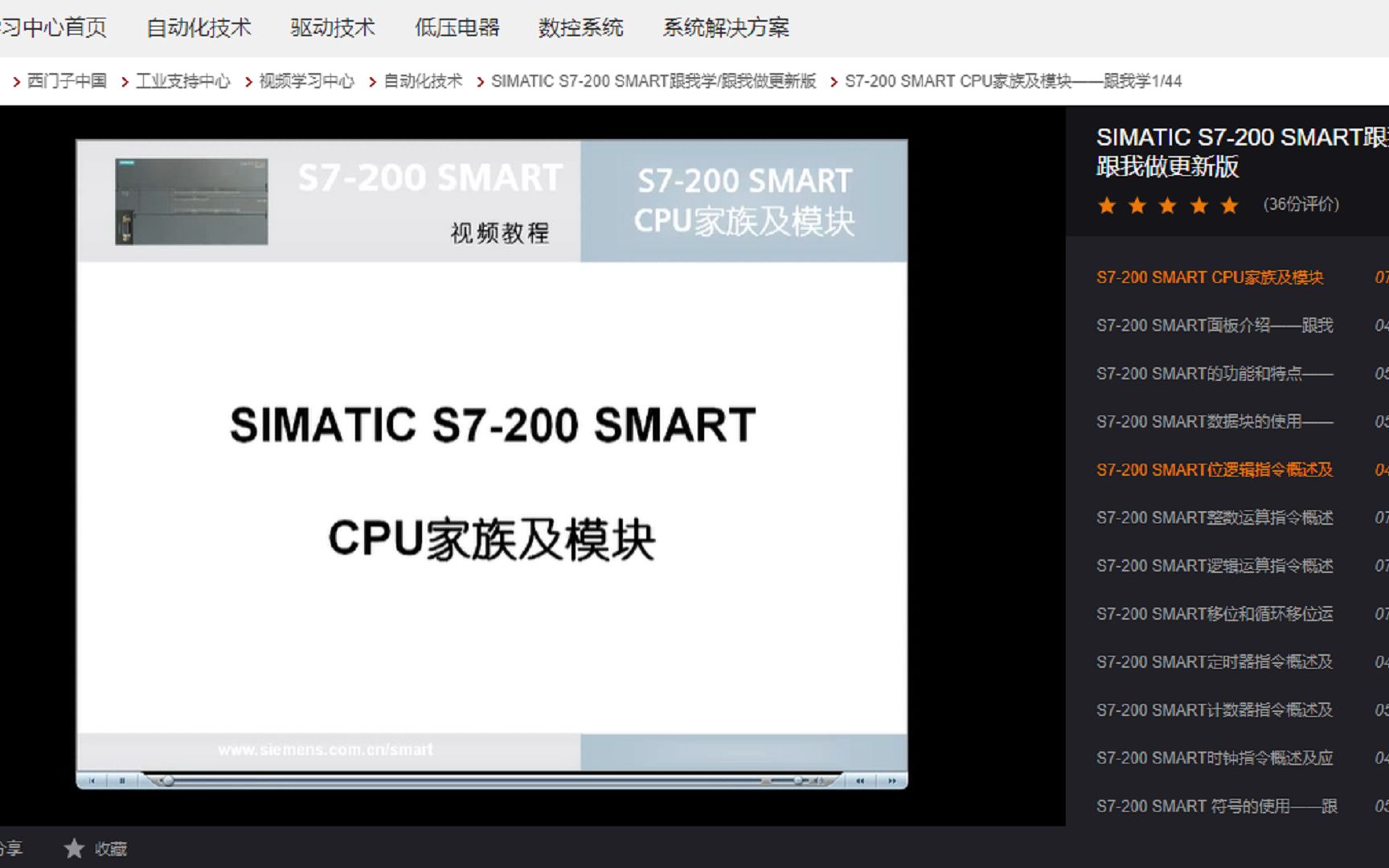This screenshot has height=868, width=1389.
Task: Open the 系统解决方案 top menu
Action: (726, 27)
